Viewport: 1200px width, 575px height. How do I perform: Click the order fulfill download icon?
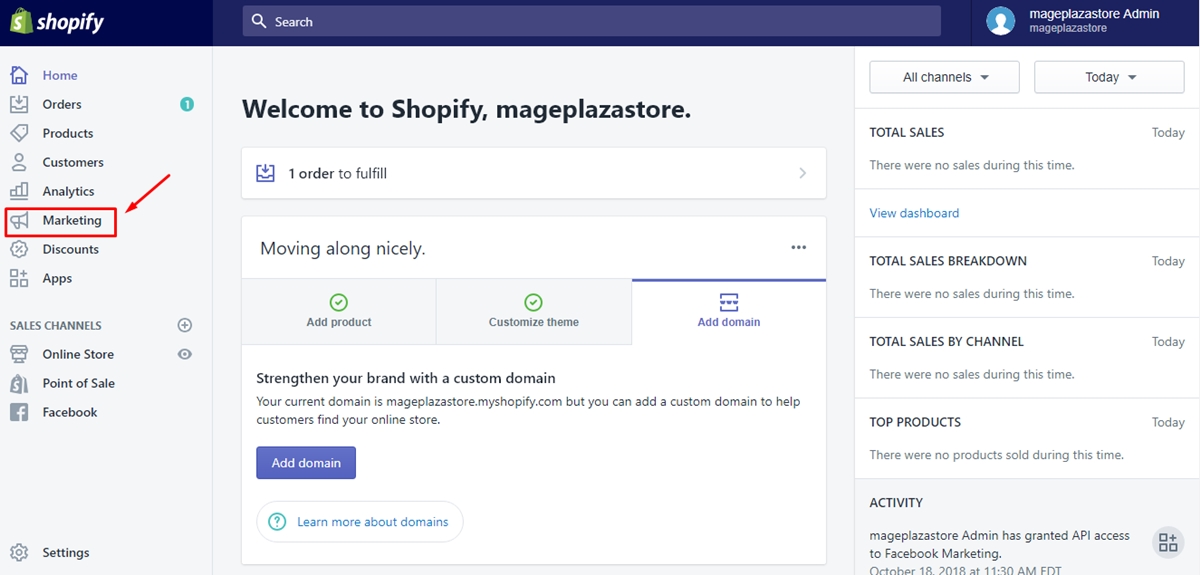265,173
